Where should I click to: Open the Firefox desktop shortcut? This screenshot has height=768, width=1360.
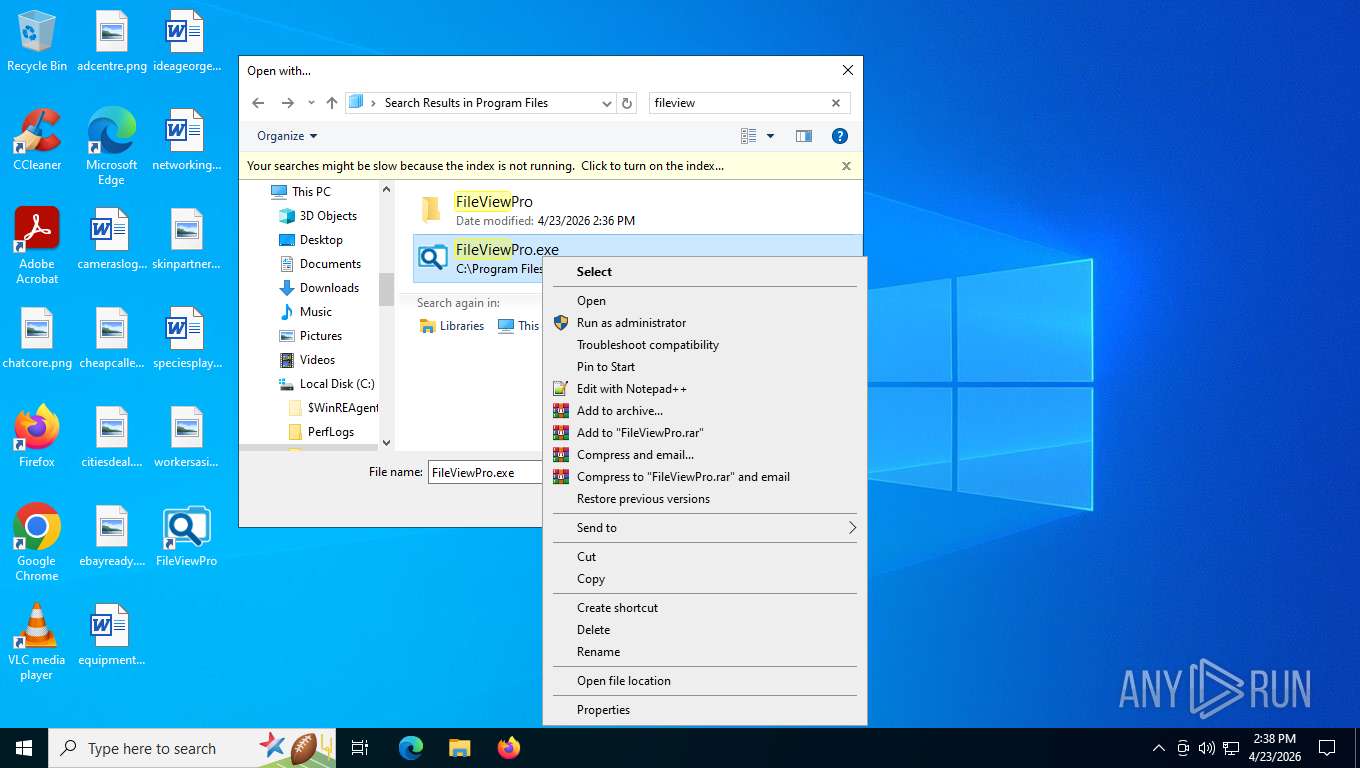37,437
